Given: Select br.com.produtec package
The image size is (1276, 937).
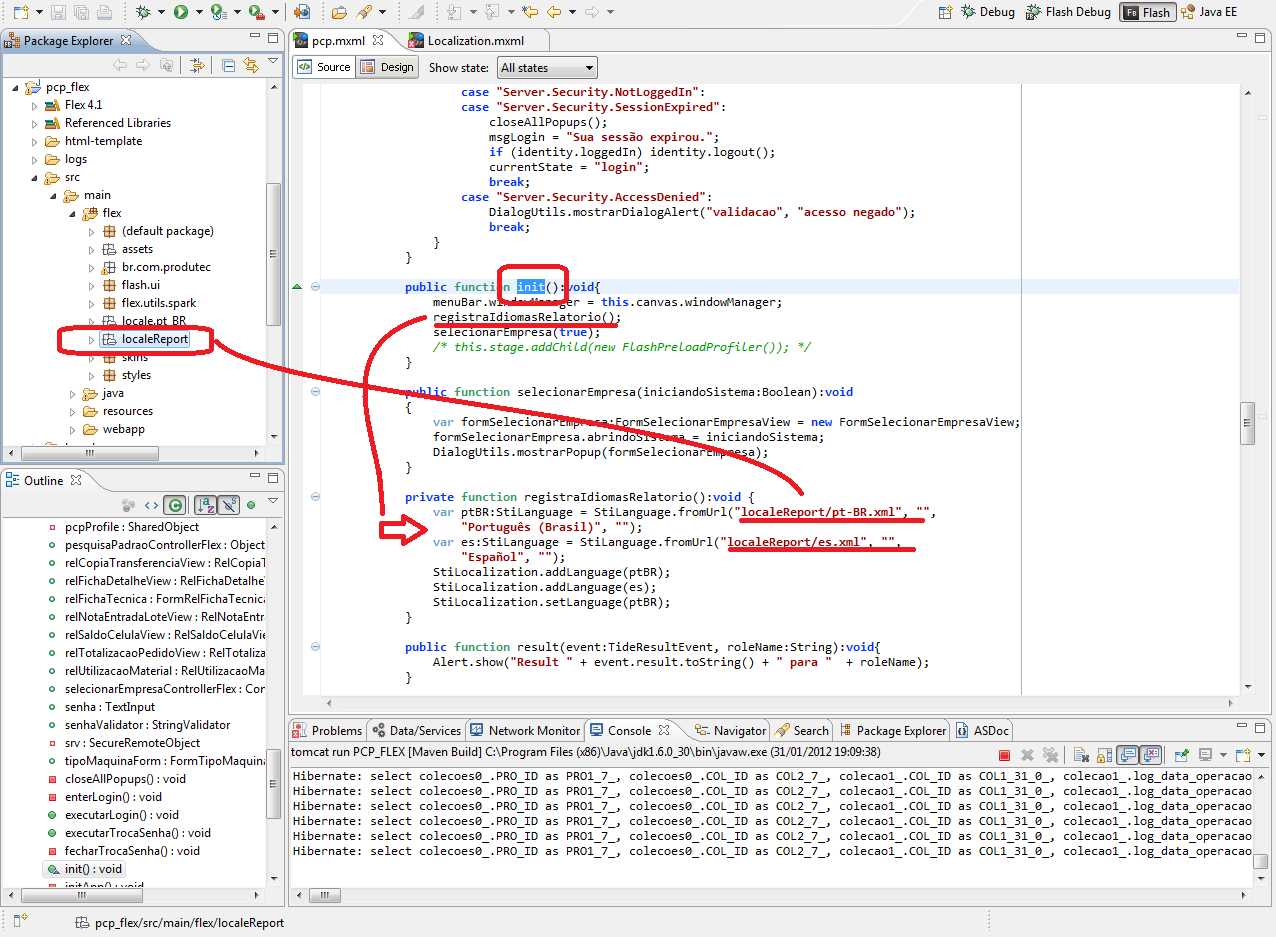Looking at the screenshot, I should (166, 267).
